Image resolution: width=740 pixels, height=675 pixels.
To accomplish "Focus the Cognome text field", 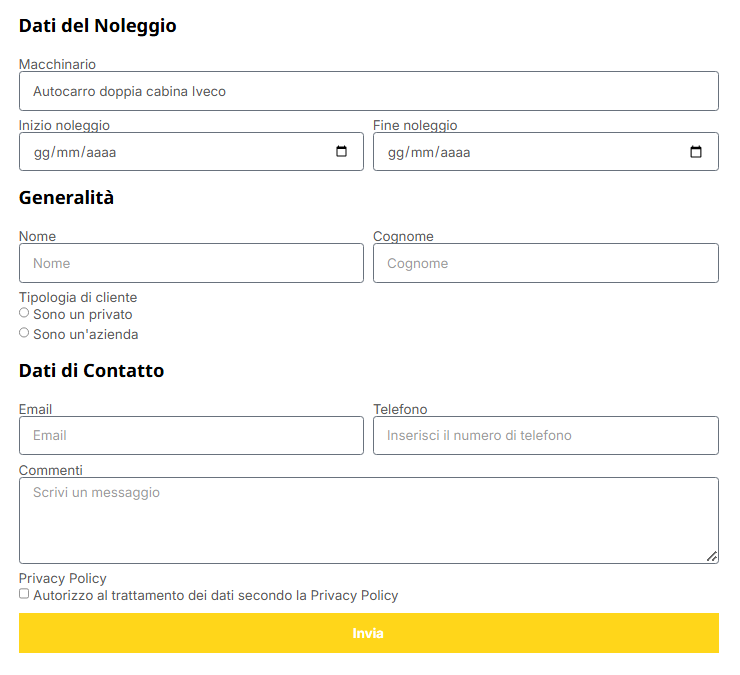I will [545, 263].
